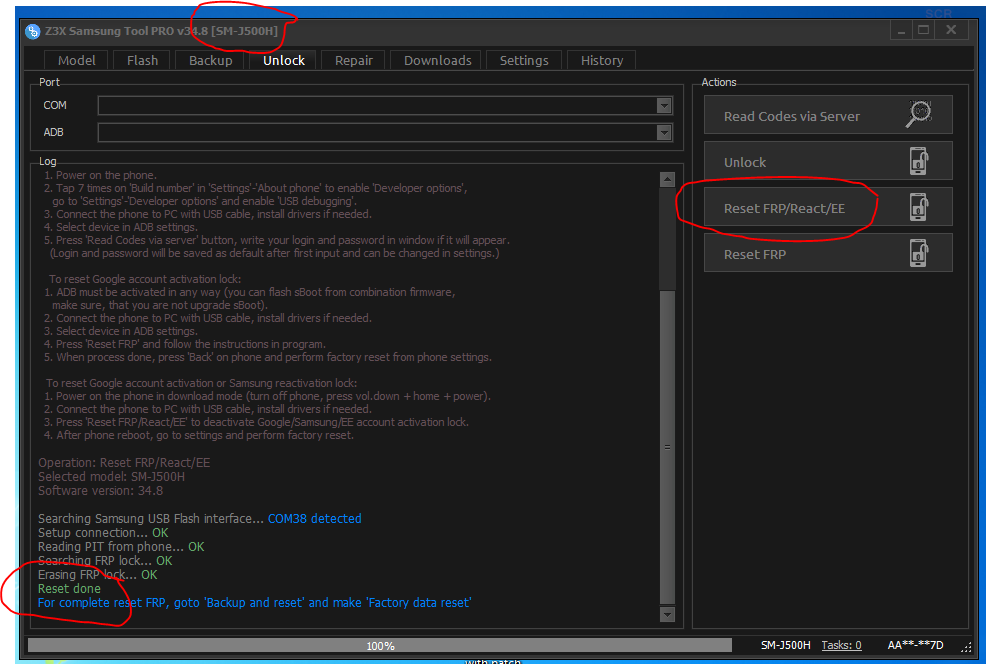Close the Z3X Samsung Tool window
Viewport: 986px width, 664px height.
(951, 30)
